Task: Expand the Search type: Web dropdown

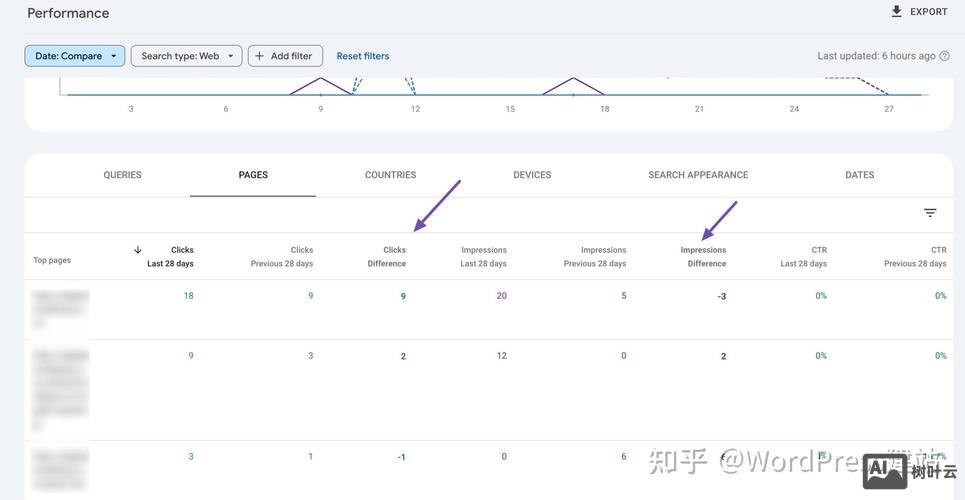Action: pos(186,56)
